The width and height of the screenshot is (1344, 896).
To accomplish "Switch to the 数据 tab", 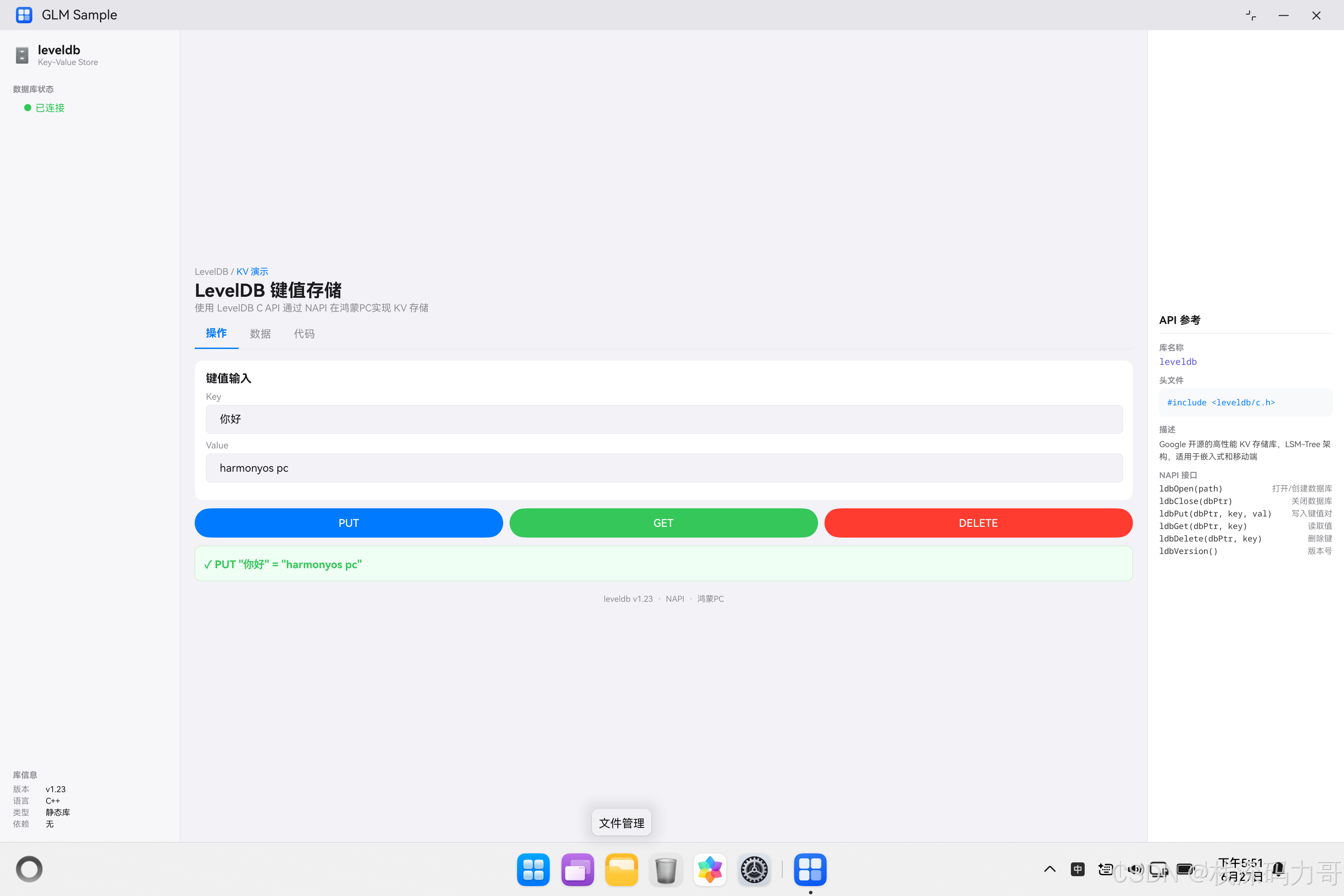I will pyautogui.click(x=260, y=334).
